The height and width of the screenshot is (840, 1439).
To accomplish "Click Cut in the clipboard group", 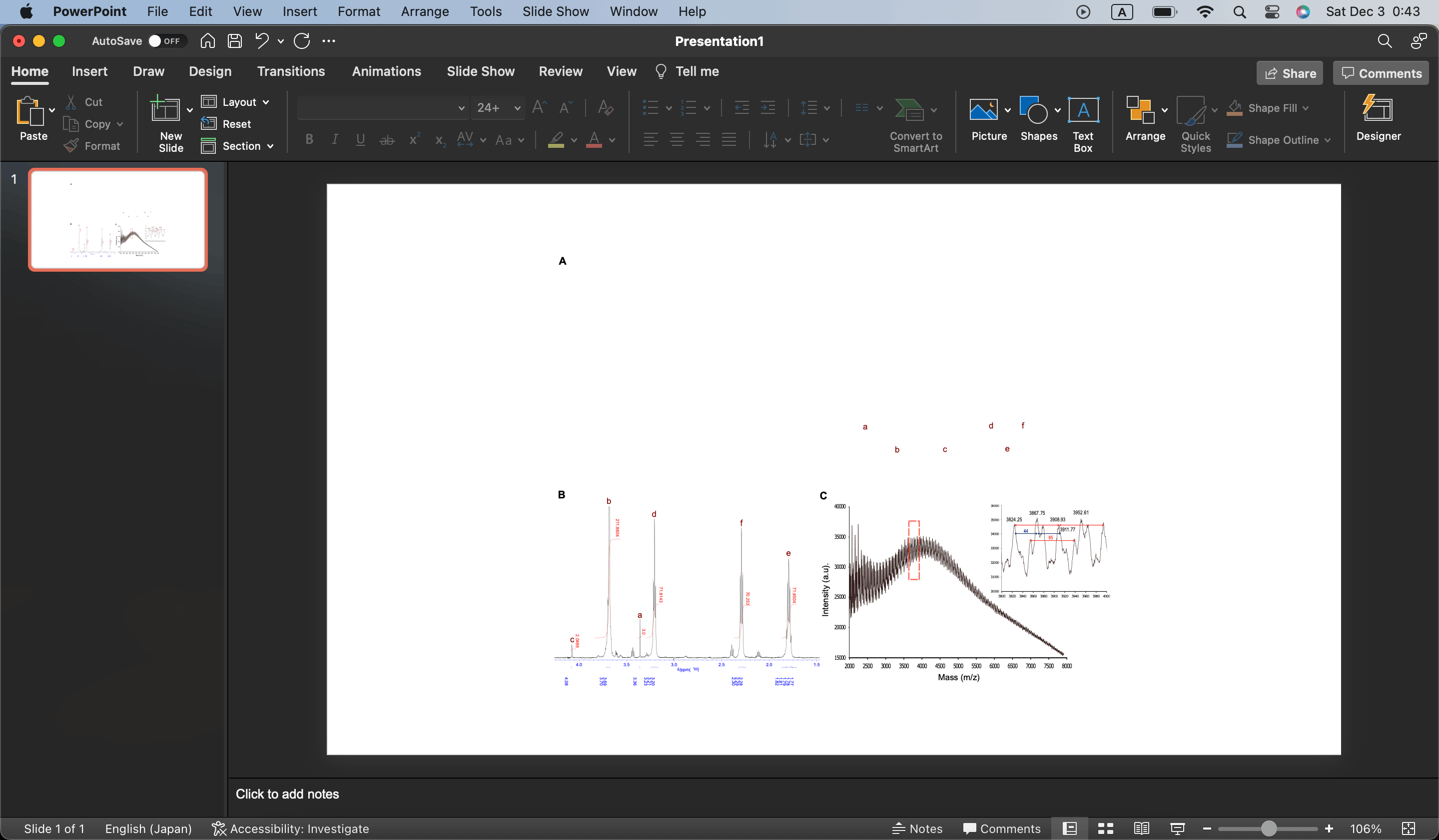I will [x=84, y=102].
